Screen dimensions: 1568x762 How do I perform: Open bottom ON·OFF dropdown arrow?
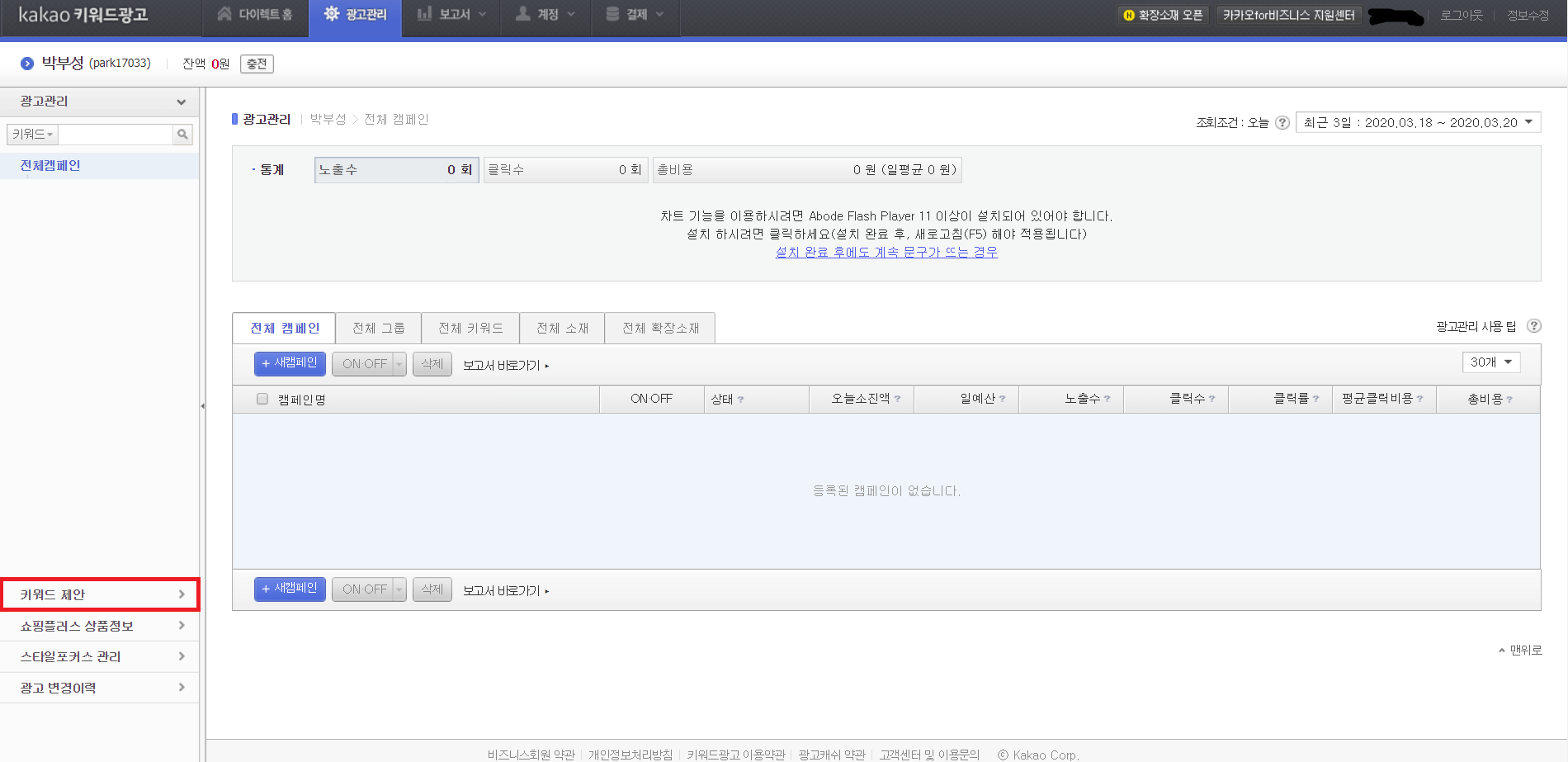pyautogui.click(x=399, y=589)
